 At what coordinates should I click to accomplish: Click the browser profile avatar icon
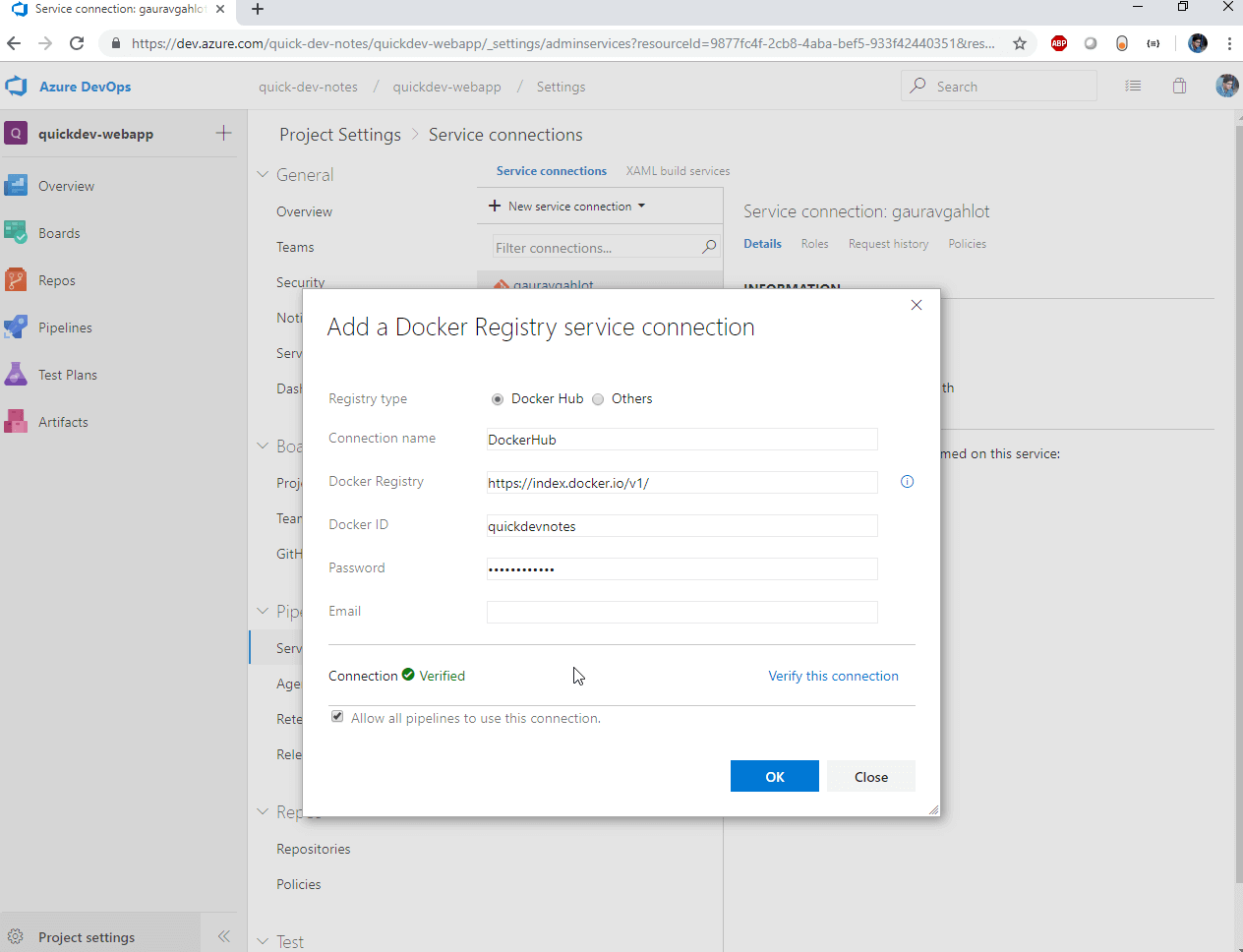pos(1198,43)
